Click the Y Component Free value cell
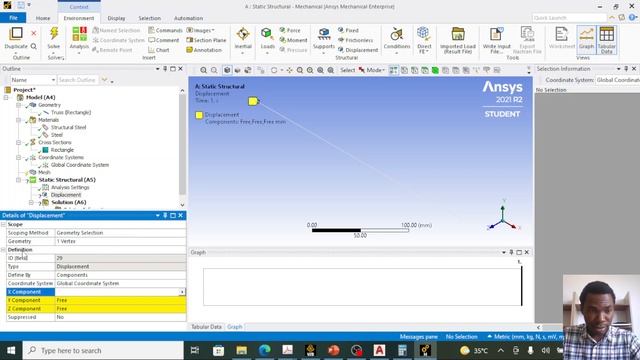Screen dimensions: 640x360 tap(120, 300)
